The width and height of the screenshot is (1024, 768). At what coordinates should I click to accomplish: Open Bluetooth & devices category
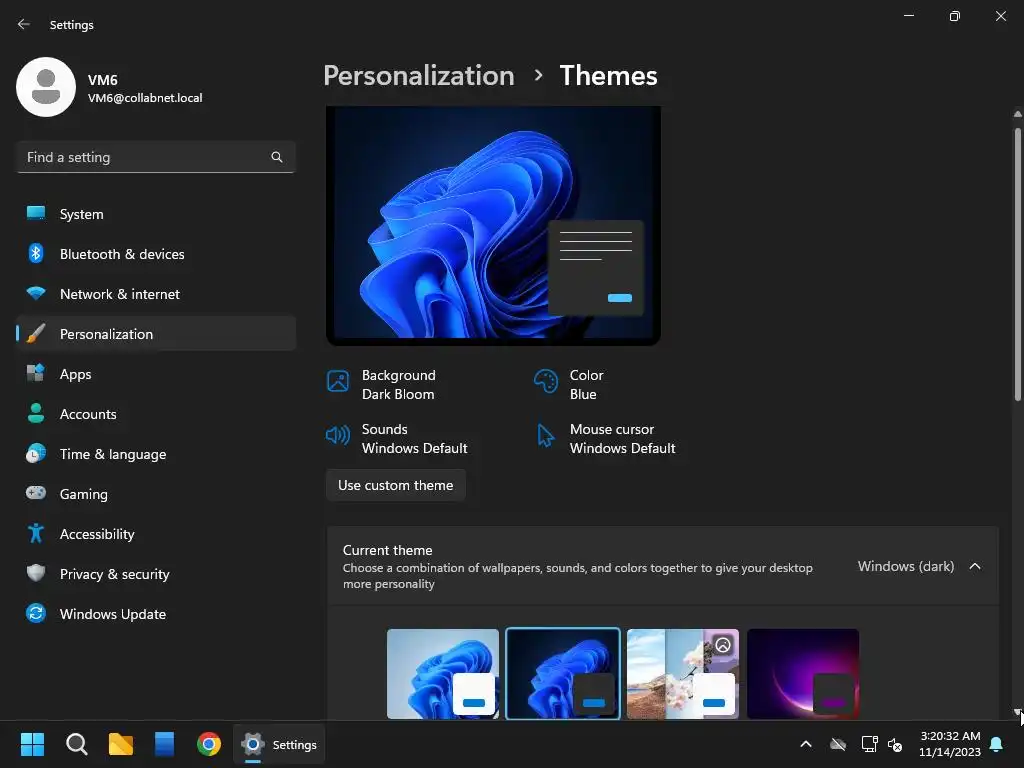[156, 254]
